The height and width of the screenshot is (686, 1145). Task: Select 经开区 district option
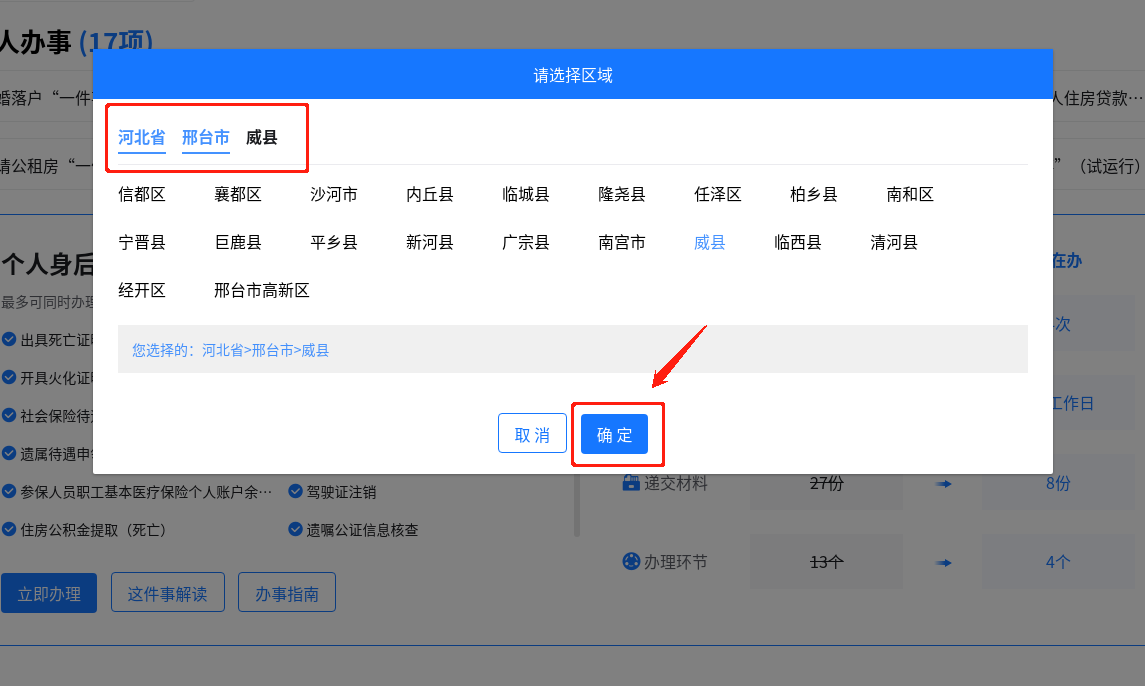coord(142,291)
